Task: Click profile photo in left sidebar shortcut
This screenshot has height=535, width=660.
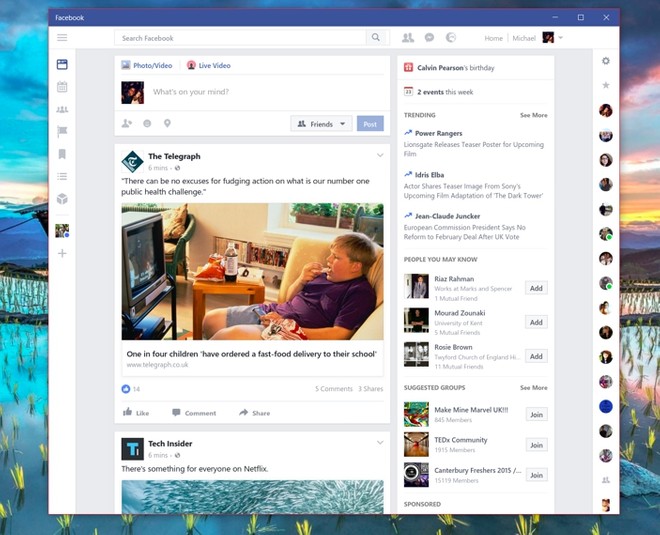Action: [62, 231]
